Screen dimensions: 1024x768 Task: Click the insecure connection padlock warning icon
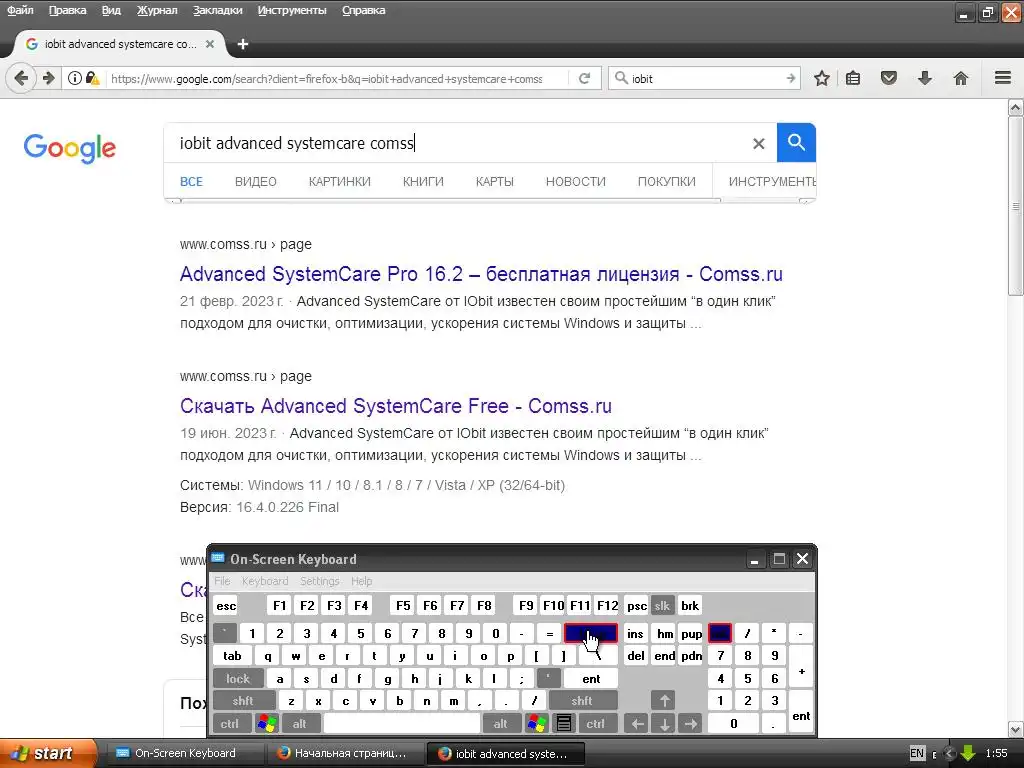point(93,78)
